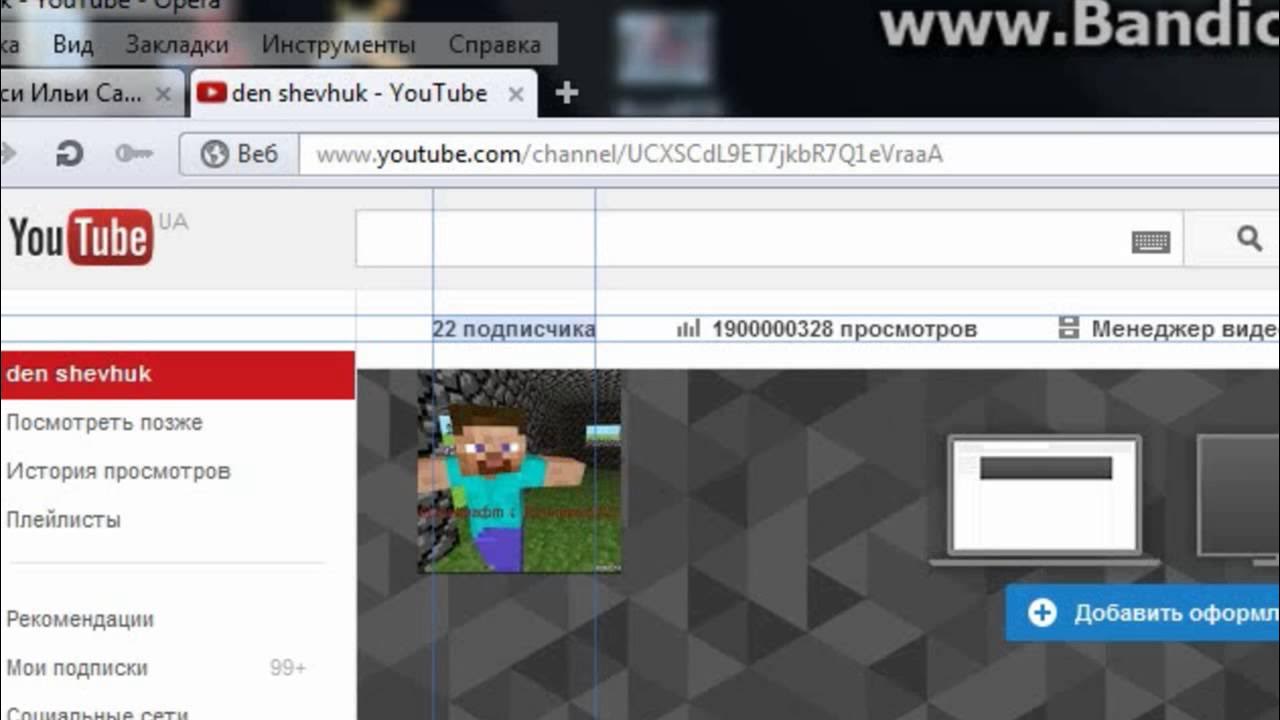This screenshot has height=720, width=1280.
Task: Open Менеджер видео link
Action: click(1185, 329)
